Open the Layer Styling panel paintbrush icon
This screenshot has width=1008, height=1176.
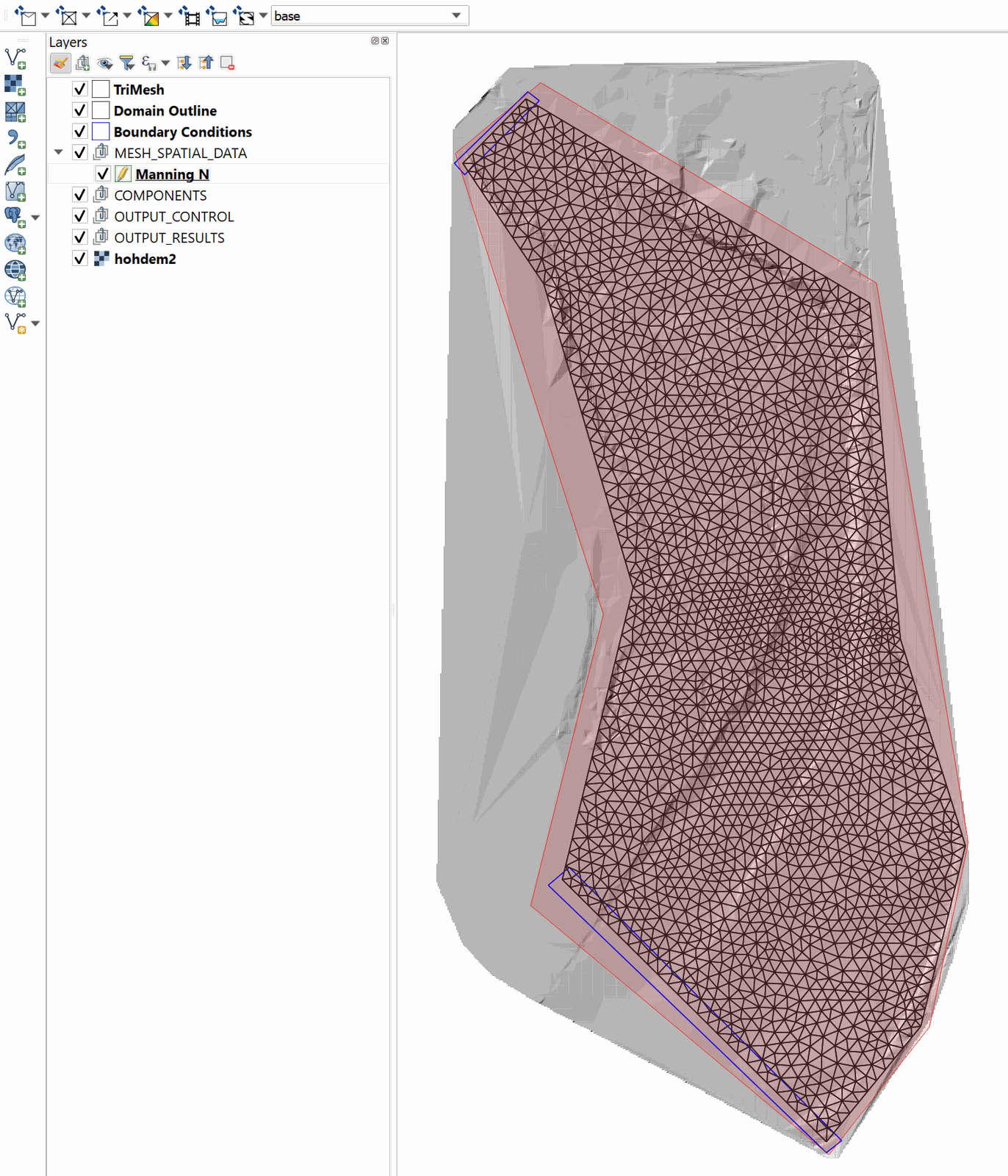pos(60,63)
